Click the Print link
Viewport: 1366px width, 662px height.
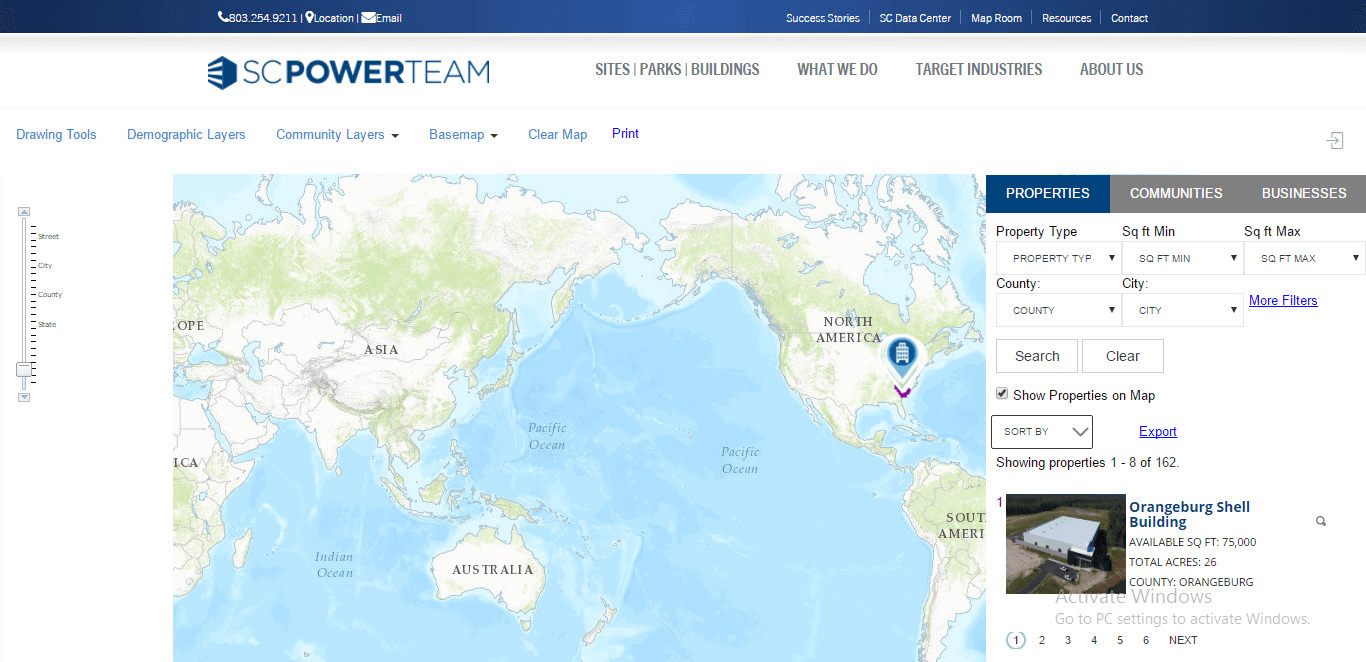625,134
